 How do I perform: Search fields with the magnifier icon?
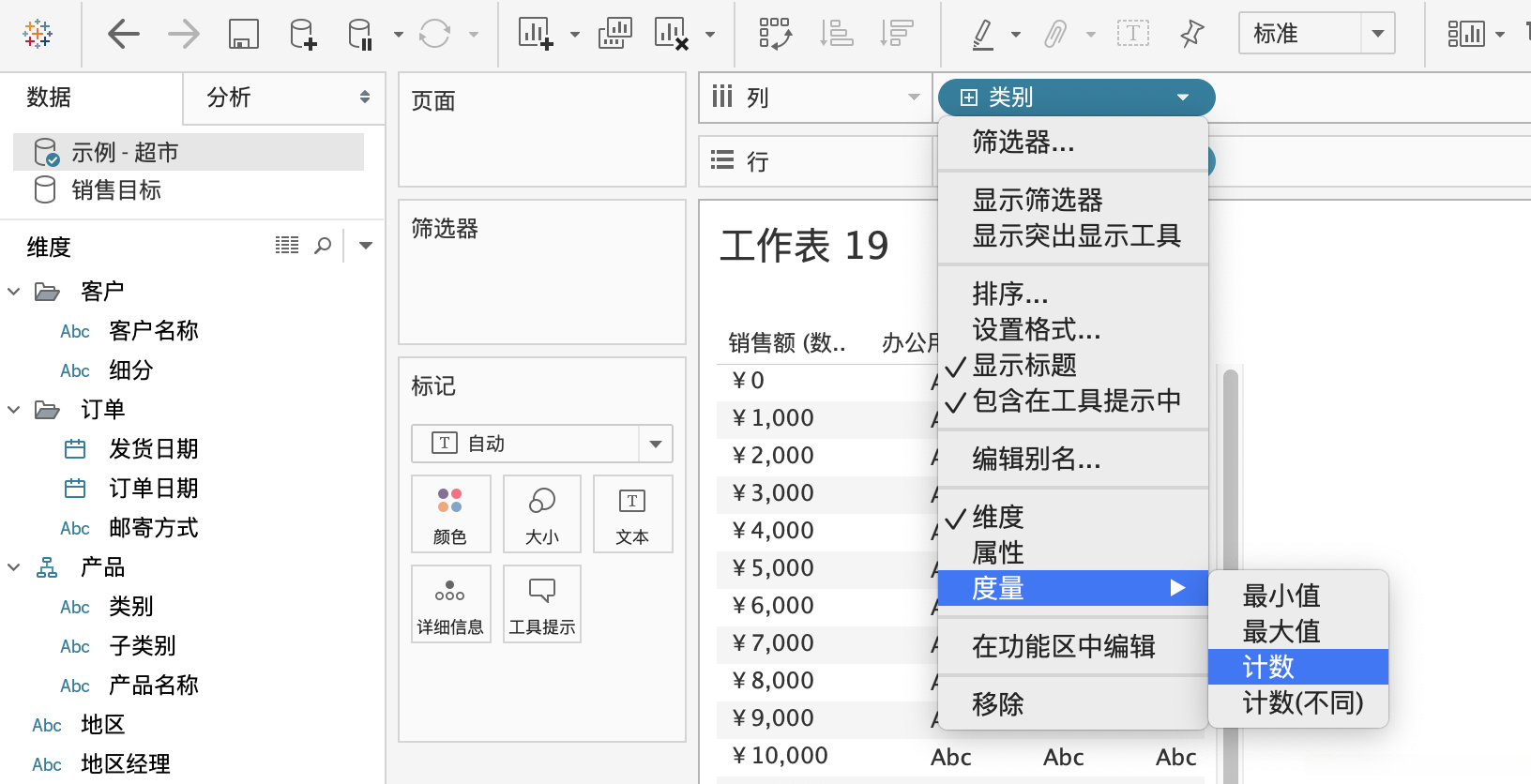coord(323,246)
